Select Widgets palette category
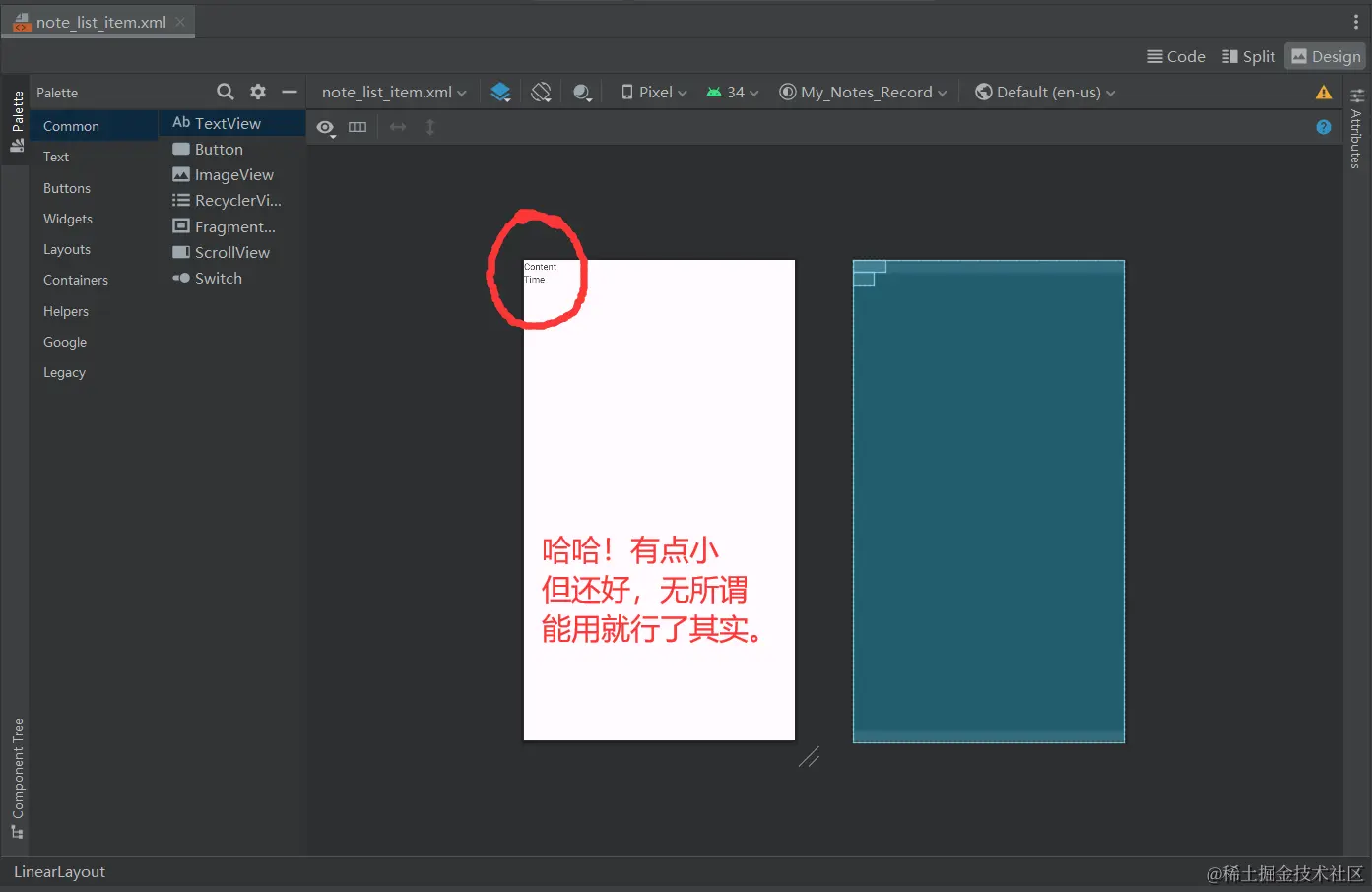 (x=94, y=219)
